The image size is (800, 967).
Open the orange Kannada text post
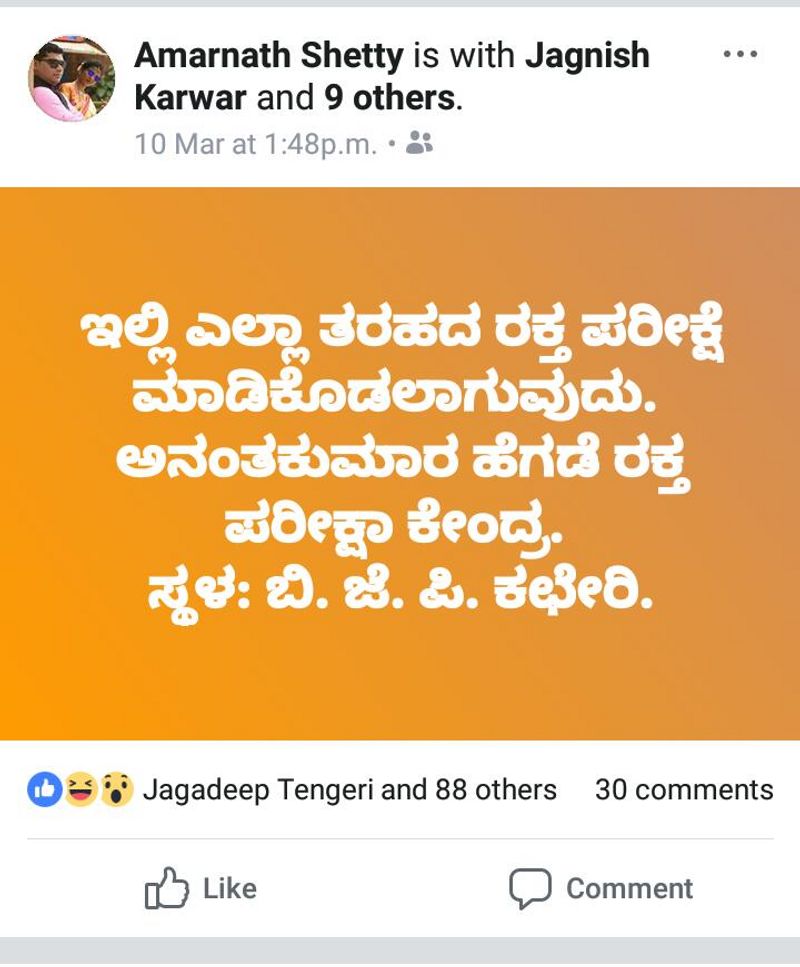click(x=400, y=463)
